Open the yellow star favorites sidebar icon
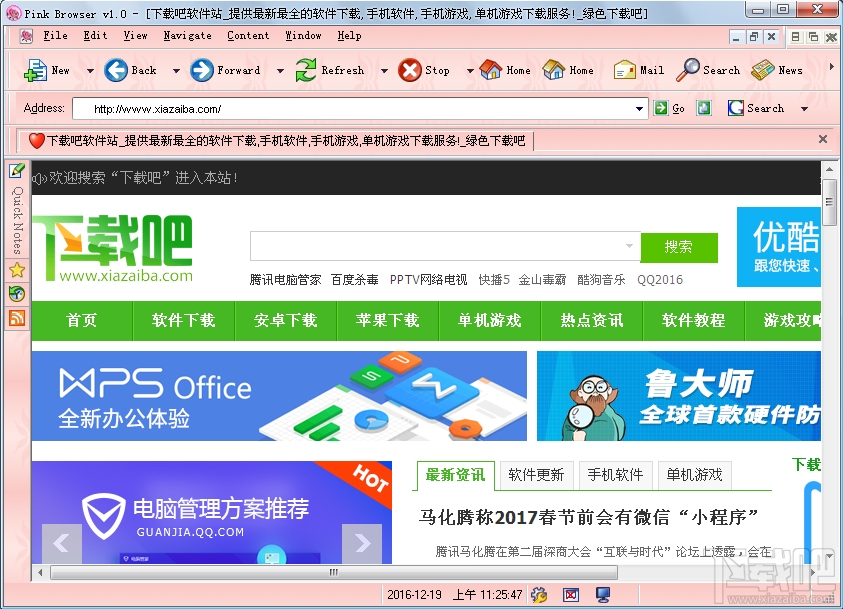 pyautogui.click(x=17, y=270)
